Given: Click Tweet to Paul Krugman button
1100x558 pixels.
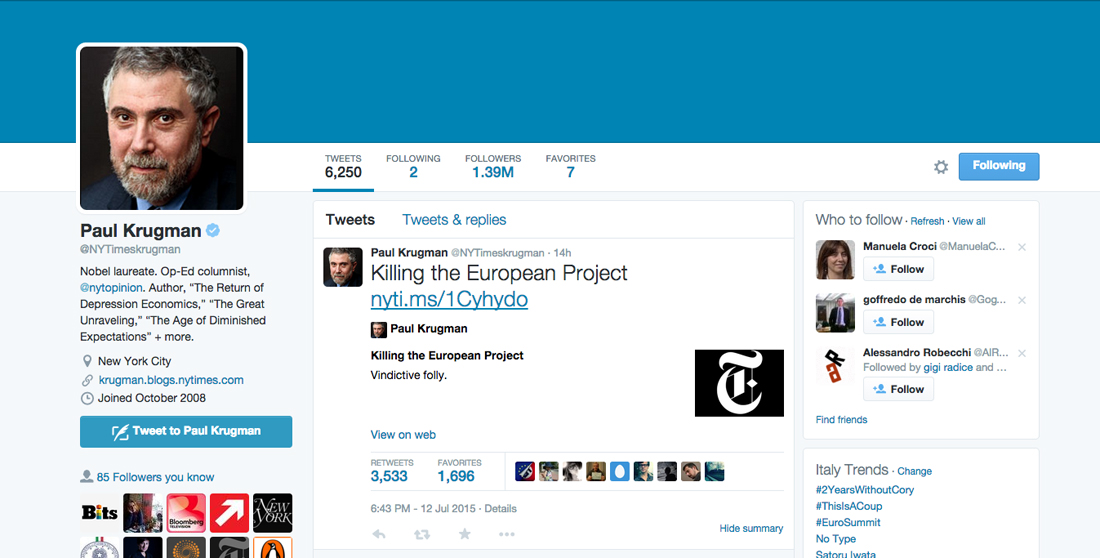Looking at the screenshot, I should pyautogui.click(x=186, y=432).
